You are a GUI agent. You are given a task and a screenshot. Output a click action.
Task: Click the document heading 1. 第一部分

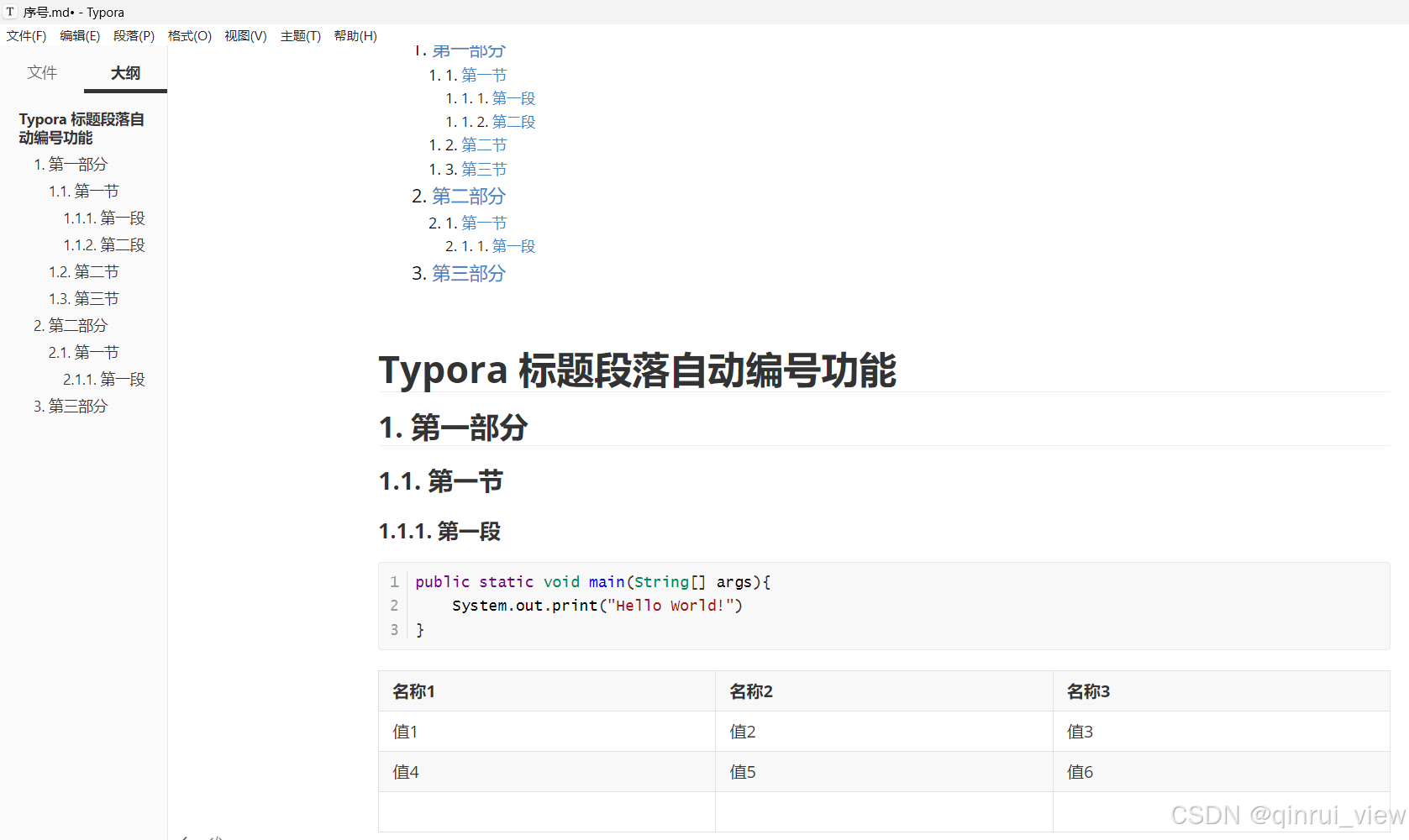[x=453, y=428]
